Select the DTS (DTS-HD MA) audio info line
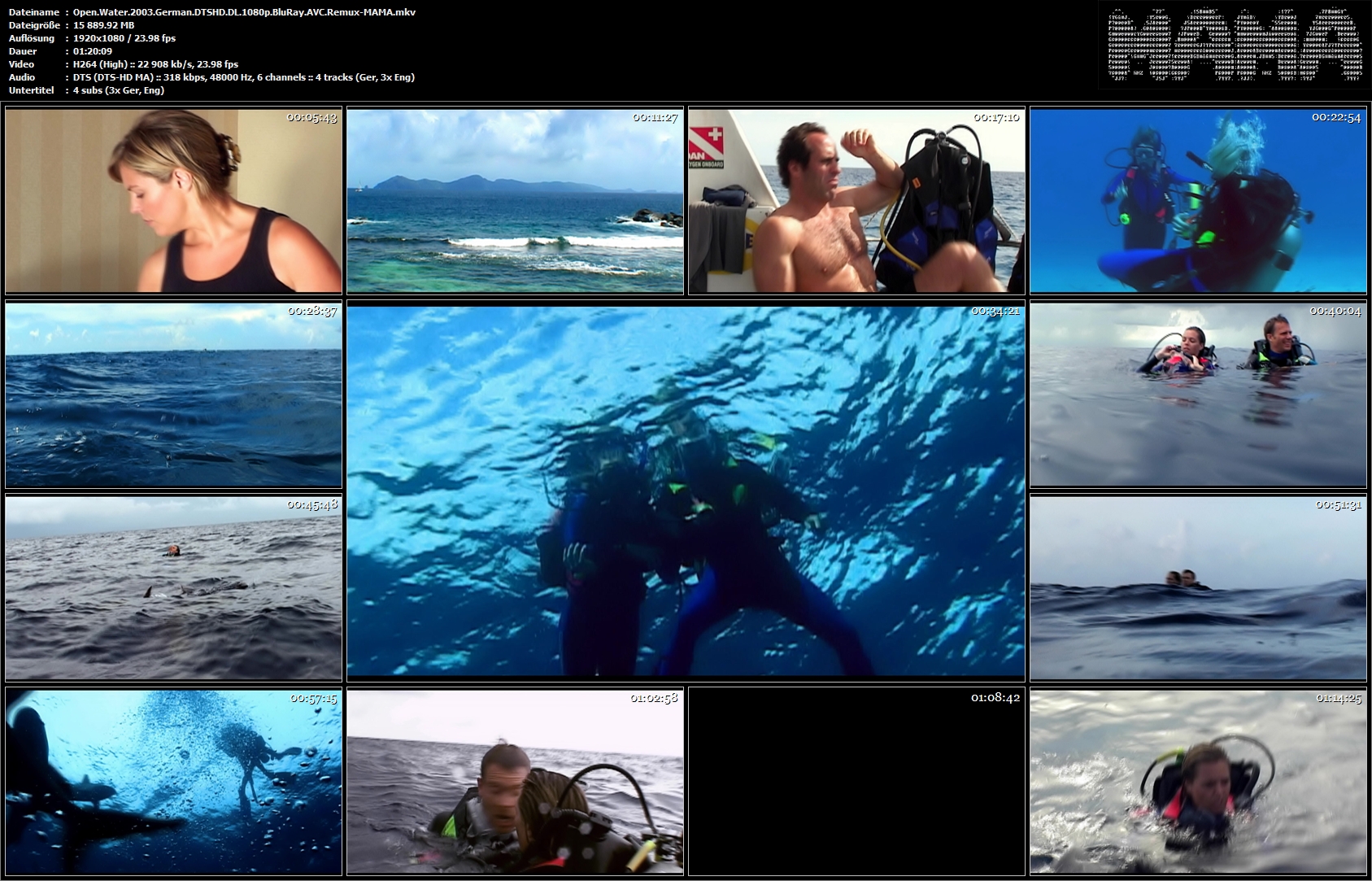The height and width of the screenshot is (881, 1372). coord(243,77)
